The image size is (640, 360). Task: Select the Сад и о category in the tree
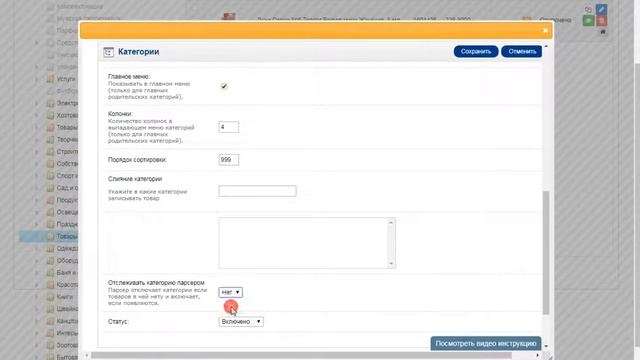pyautogui.click(x=67, y=188)
